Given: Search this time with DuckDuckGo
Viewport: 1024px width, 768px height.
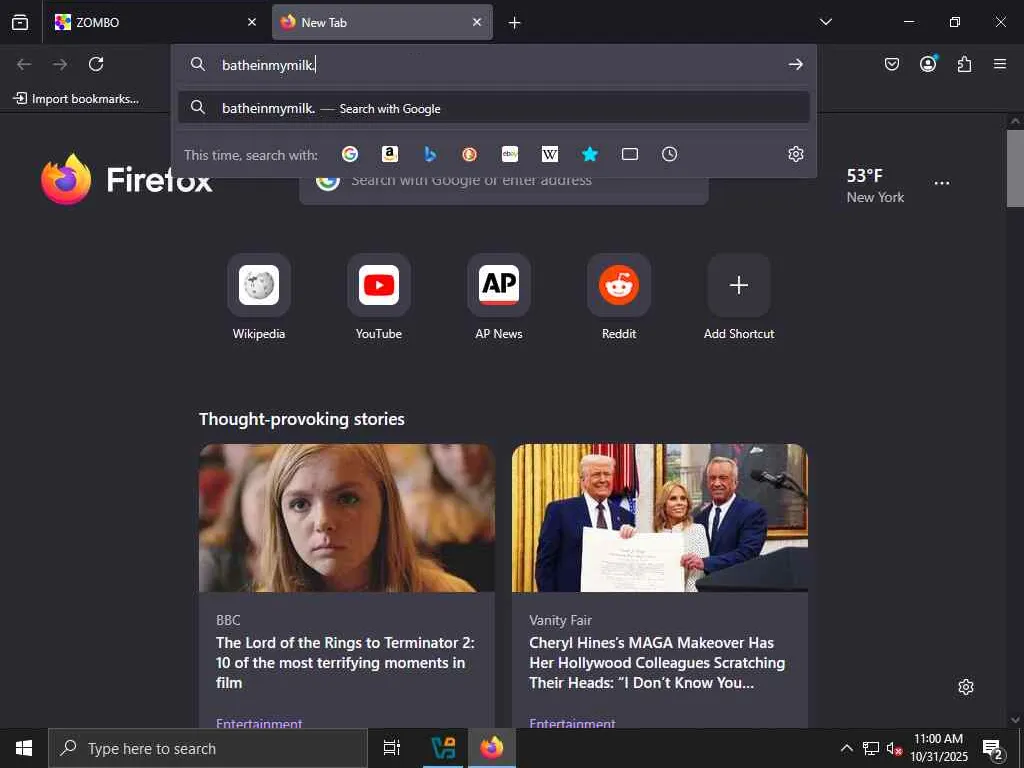Looking at the screenshot, I should click(470, 154).
